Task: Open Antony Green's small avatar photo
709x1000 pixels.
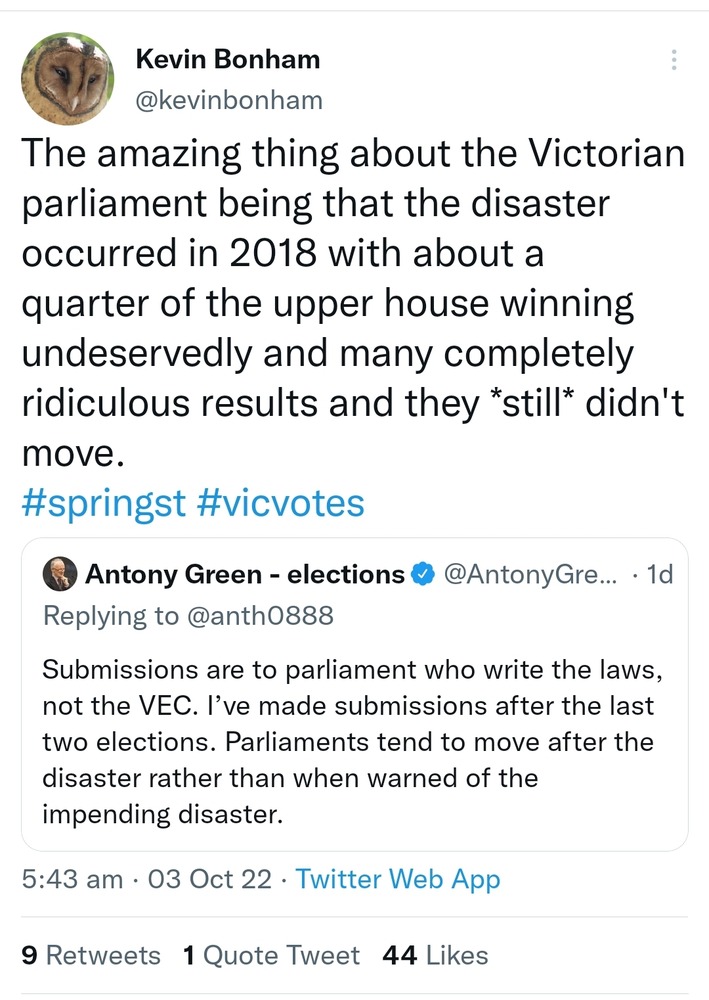Action: pos(59,574)
